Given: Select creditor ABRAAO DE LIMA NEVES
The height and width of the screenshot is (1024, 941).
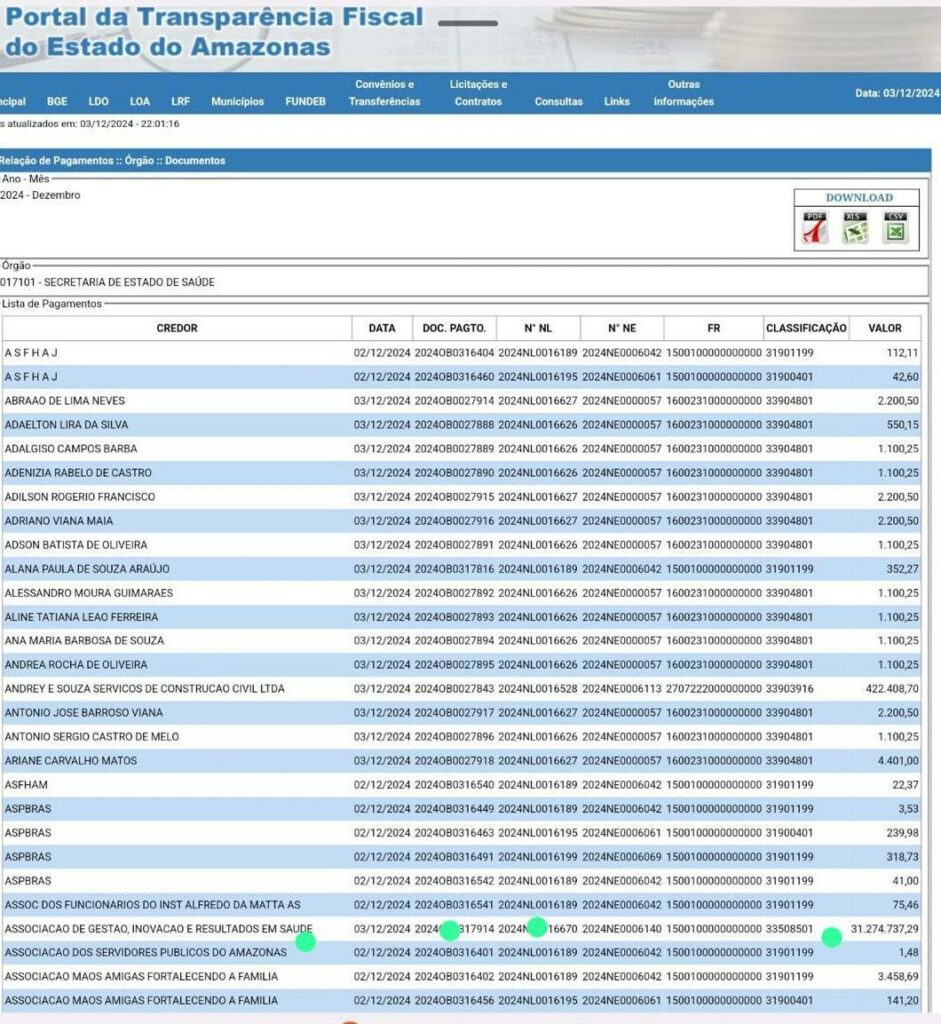Looking at the screenshot, I should (65, 401).
